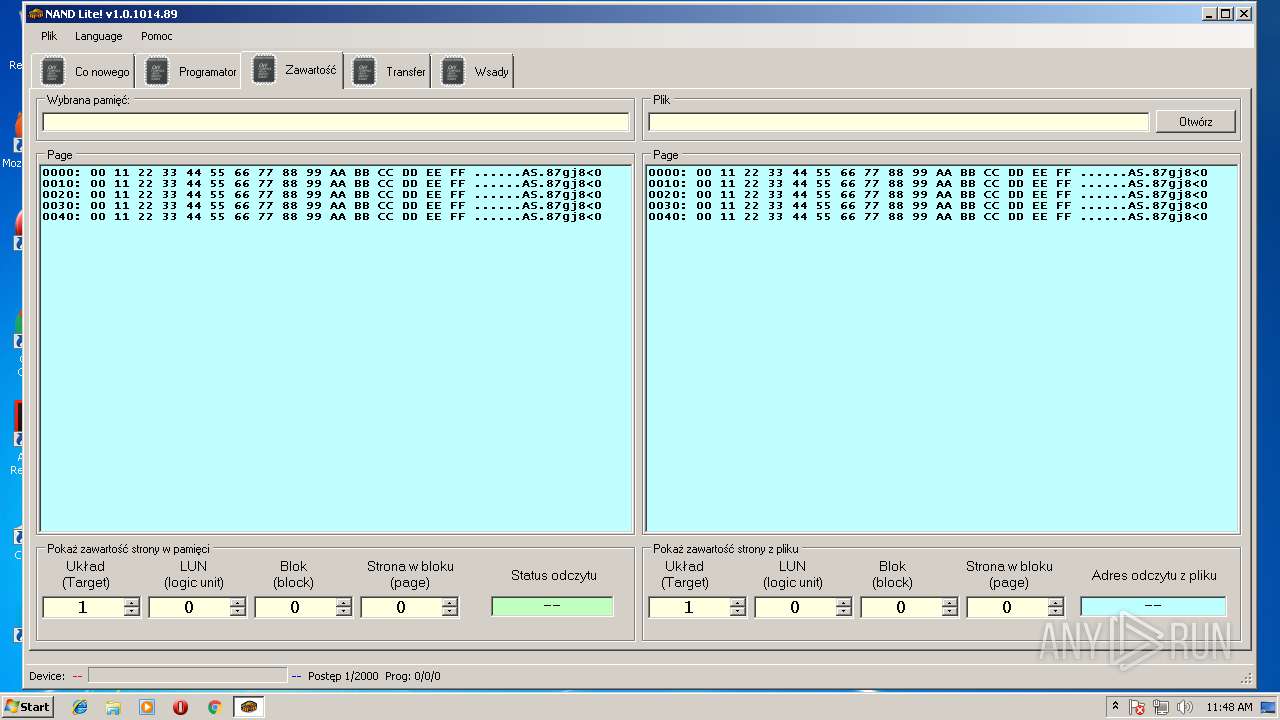Image resolution: width=1280 pixels, height=720 pixels.
Task: Decrease memory LUN spinner value
Action: [237, 611]
